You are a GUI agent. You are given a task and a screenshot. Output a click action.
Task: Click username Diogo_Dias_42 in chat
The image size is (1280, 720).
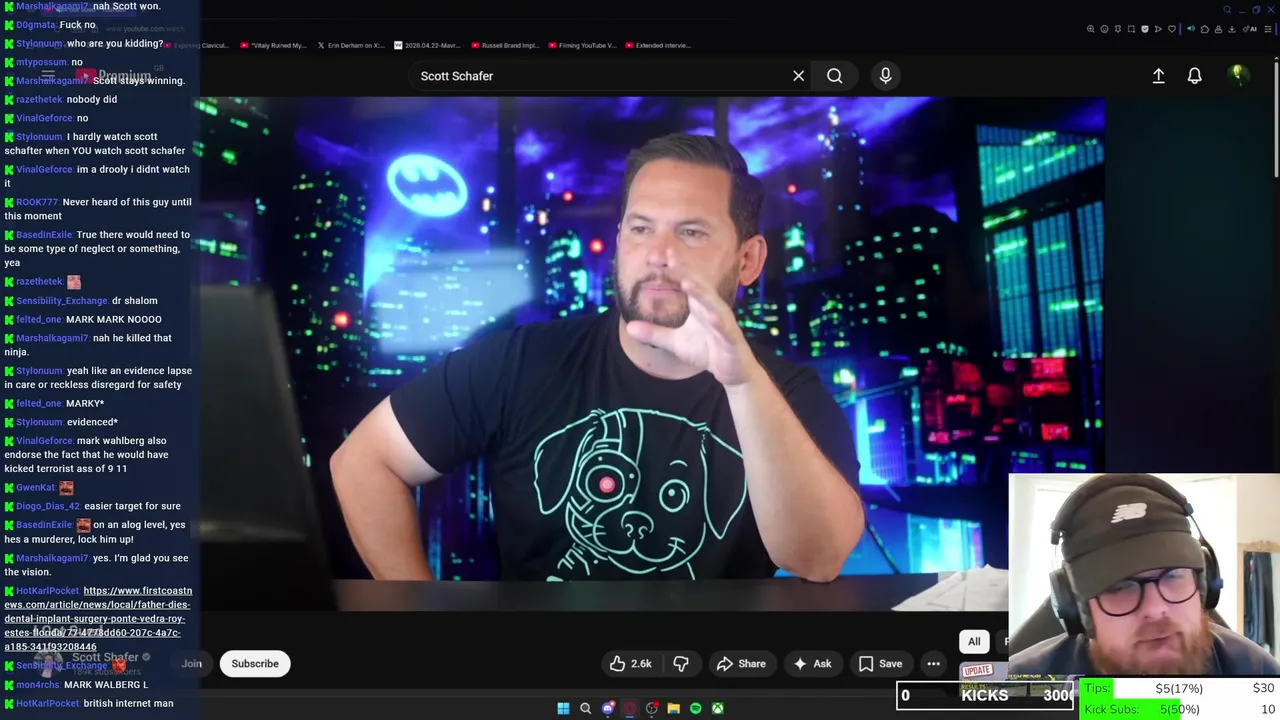(47, 506)
